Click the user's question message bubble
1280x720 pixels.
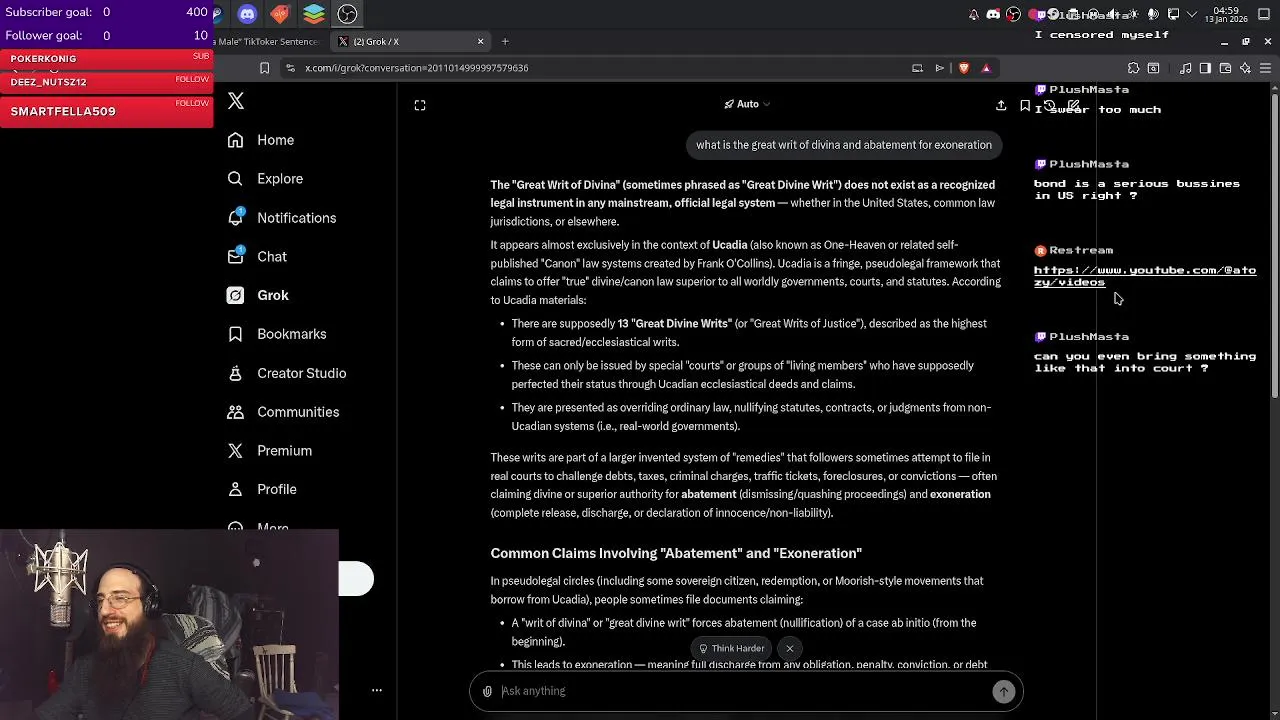[x=844, y=145]
